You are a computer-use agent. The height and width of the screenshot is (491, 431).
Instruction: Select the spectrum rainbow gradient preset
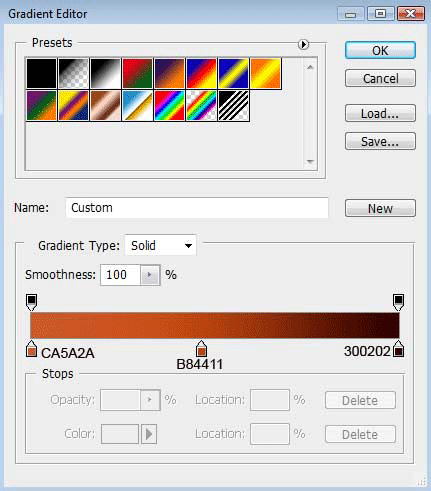click(169, 105)
